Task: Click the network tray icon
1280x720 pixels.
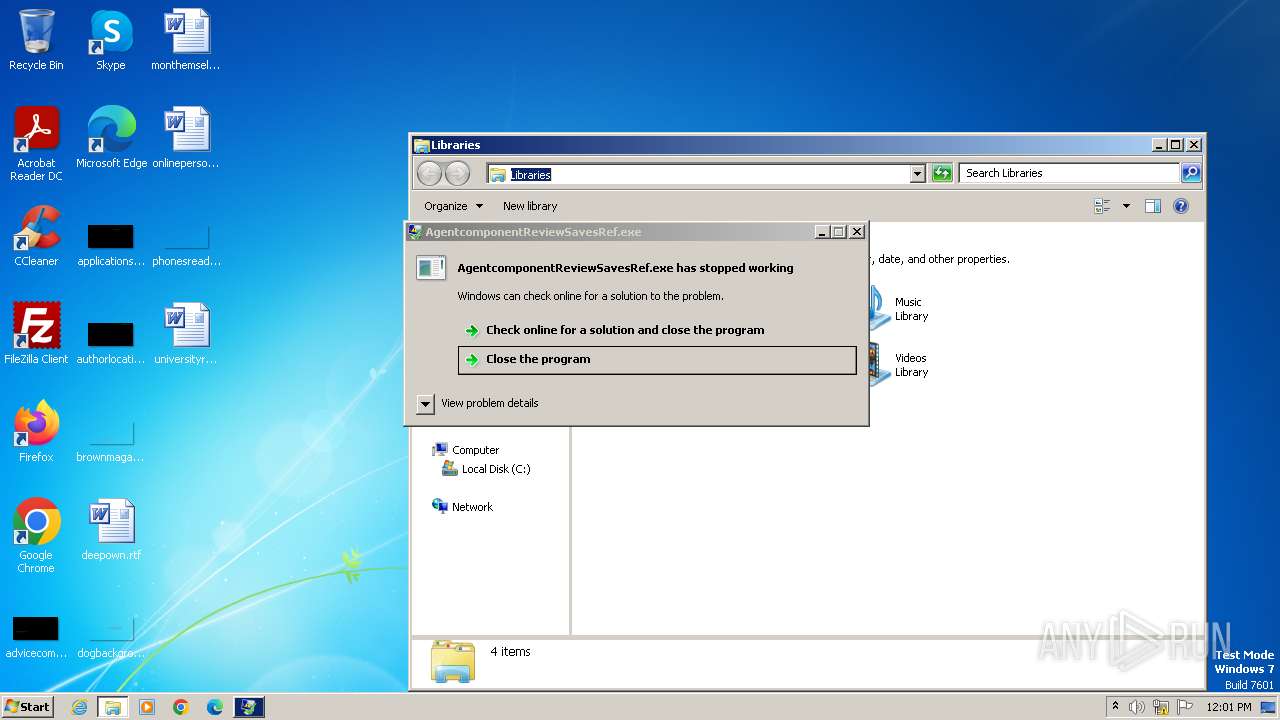Action: click(x=1161, y=707)
